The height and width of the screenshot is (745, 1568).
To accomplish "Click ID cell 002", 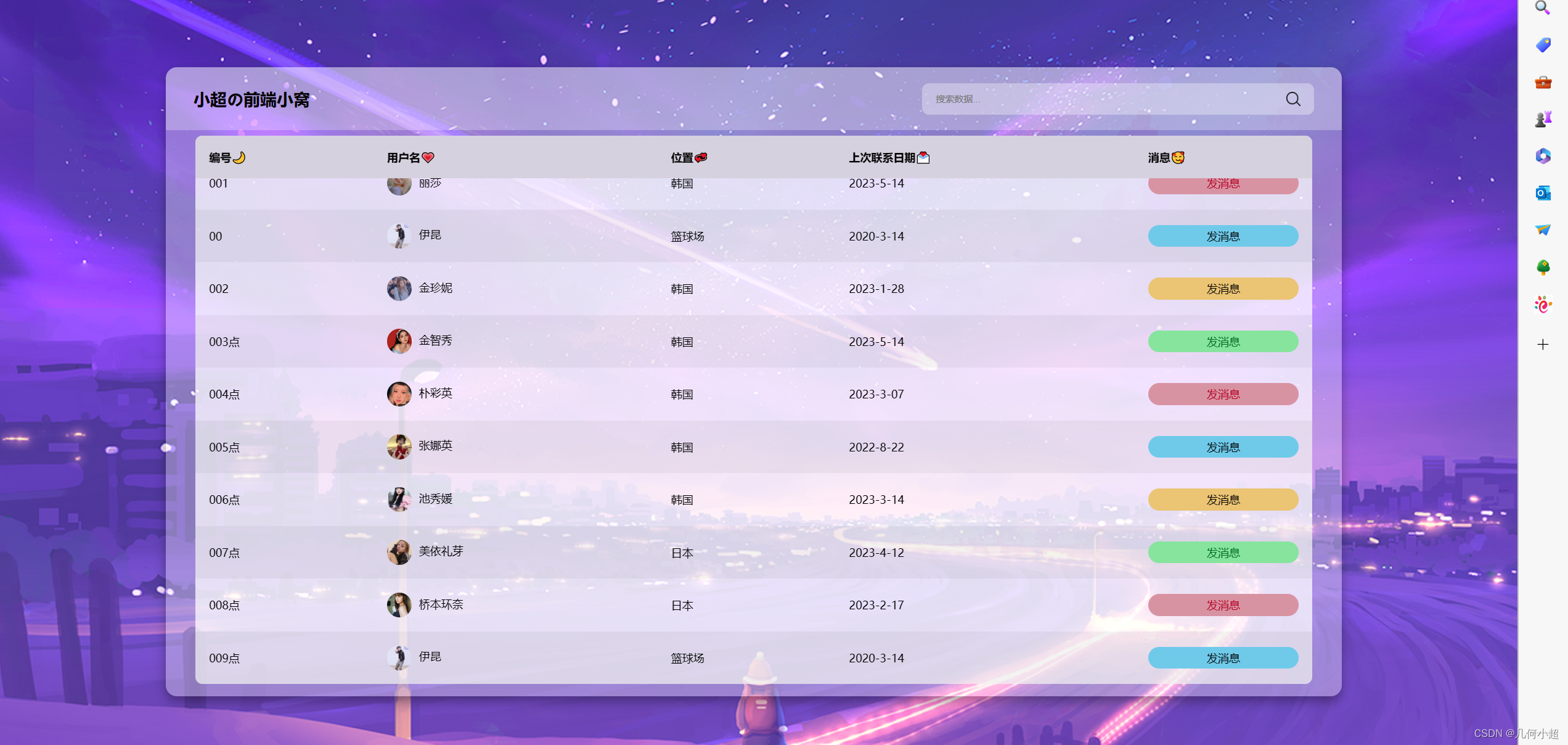I will pyautogui.click(x=219, y=289).
